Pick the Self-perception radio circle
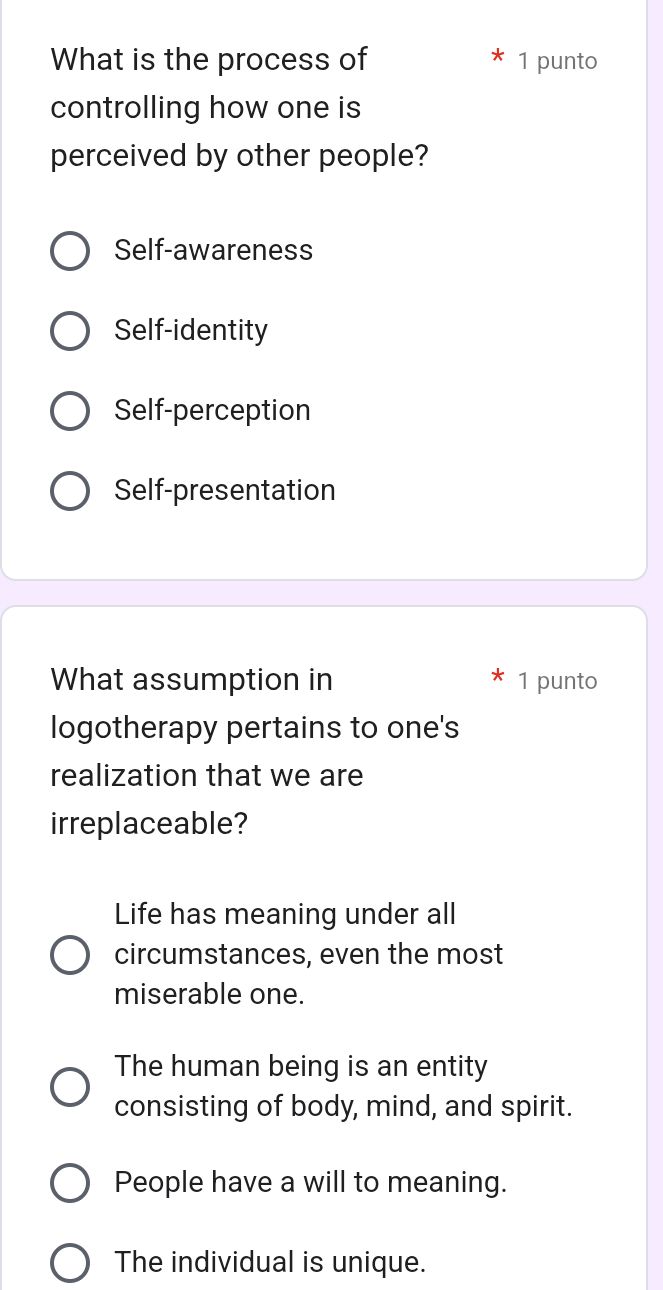This screenshot has height=1290, width=663. coord(69,411)
